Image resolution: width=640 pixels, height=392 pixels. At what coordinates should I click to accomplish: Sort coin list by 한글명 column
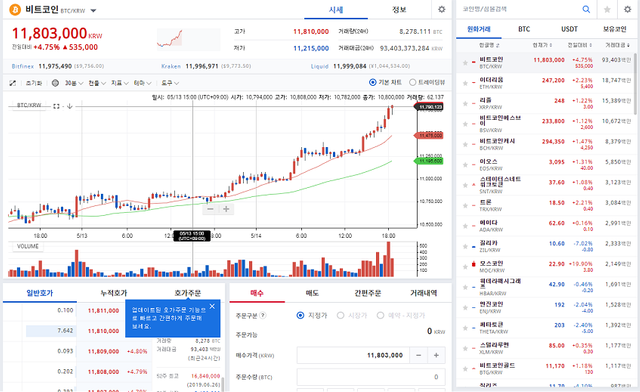click(489, 45)
